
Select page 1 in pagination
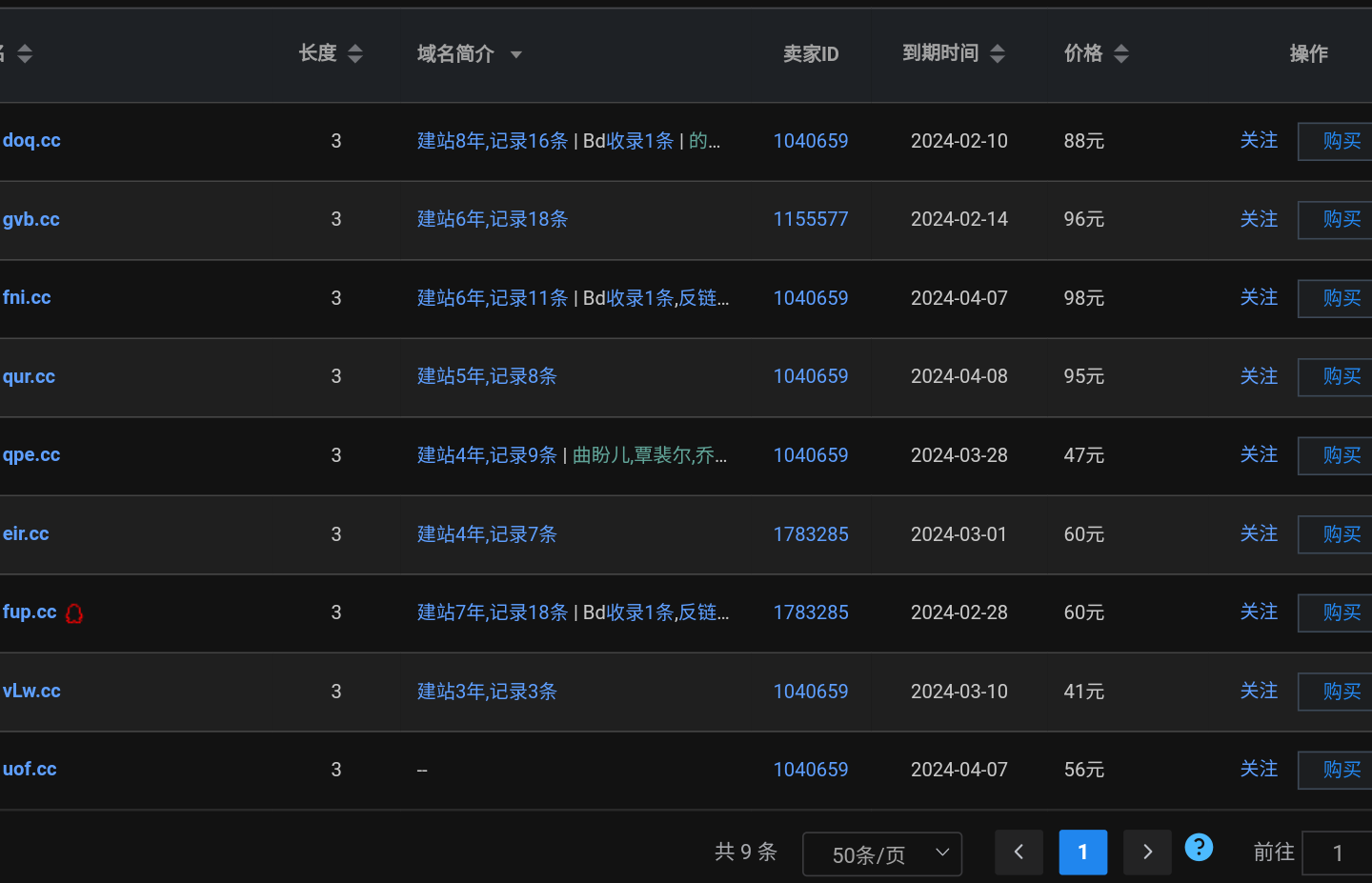pyautogui.click(x=1083, y=852)
